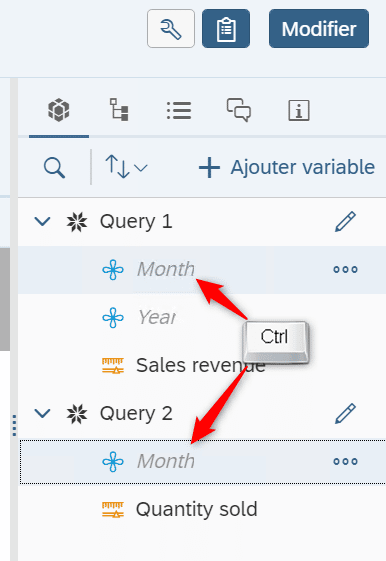Select the Sales revenue measure

pos(202,366)
